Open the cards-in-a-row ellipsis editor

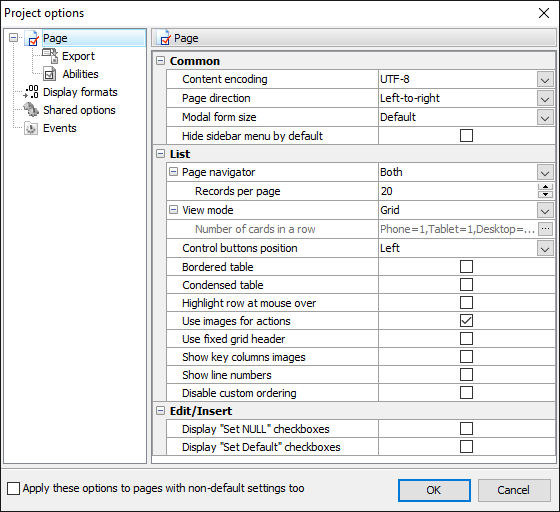tap(545, 229)
